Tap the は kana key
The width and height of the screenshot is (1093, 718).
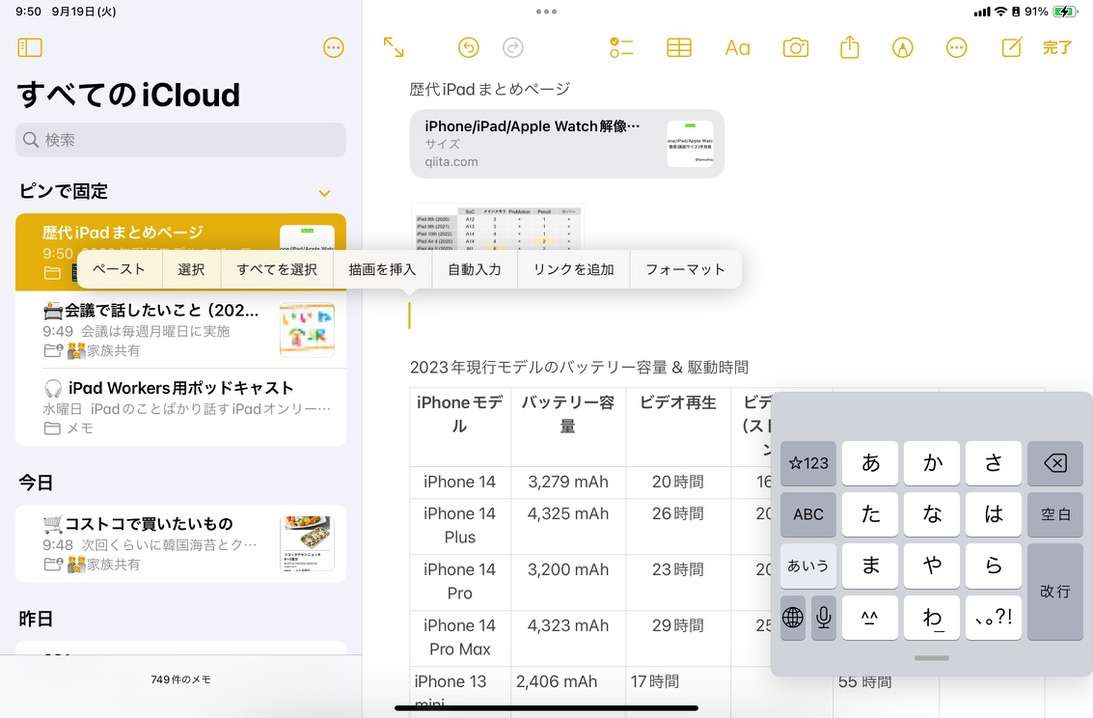pos(993,514)
